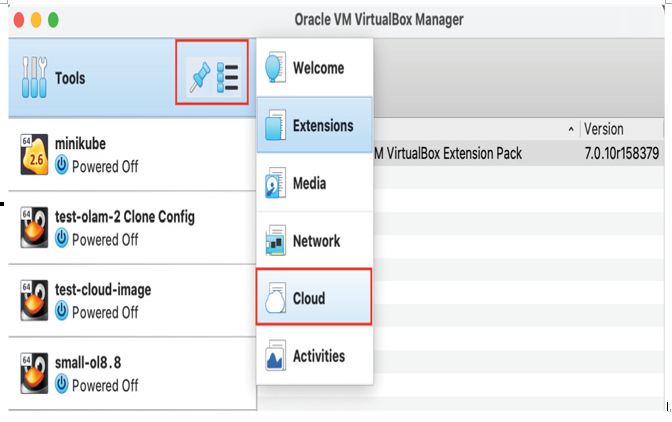Click the pin icon beside Tools
The width and height of the screenshot is (672, 422).
click(200, 76)
